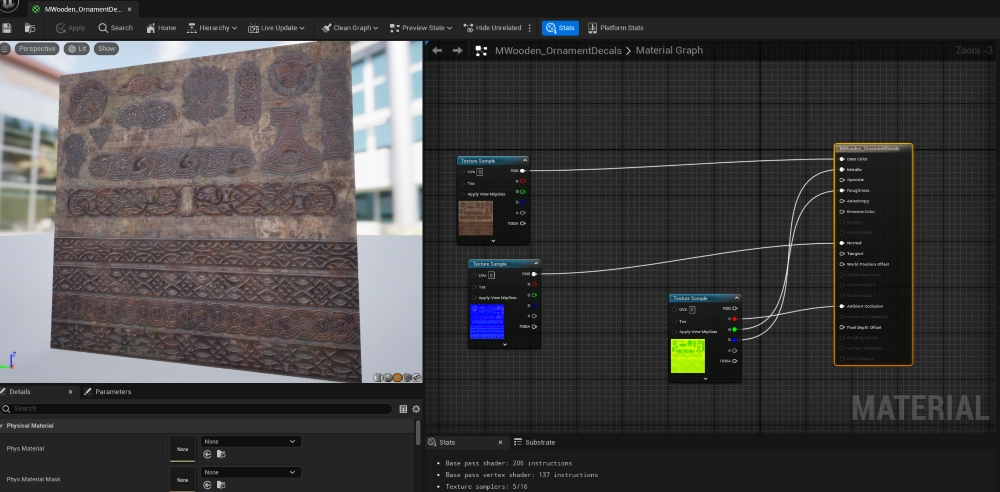Click the Details property matrix grid icon

tap(403, 409)
